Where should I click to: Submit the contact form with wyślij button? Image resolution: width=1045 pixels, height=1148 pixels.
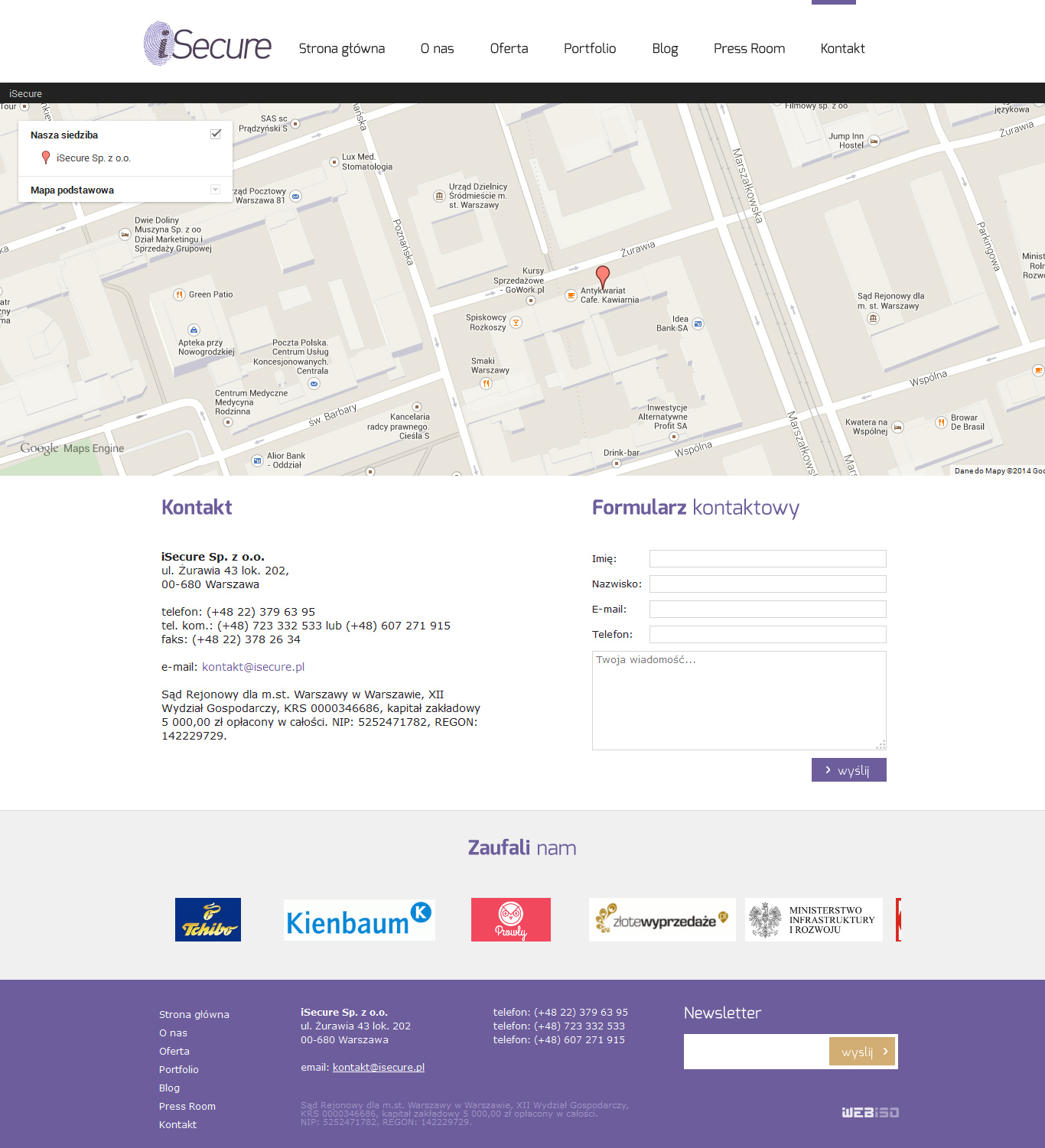[848, 770]
